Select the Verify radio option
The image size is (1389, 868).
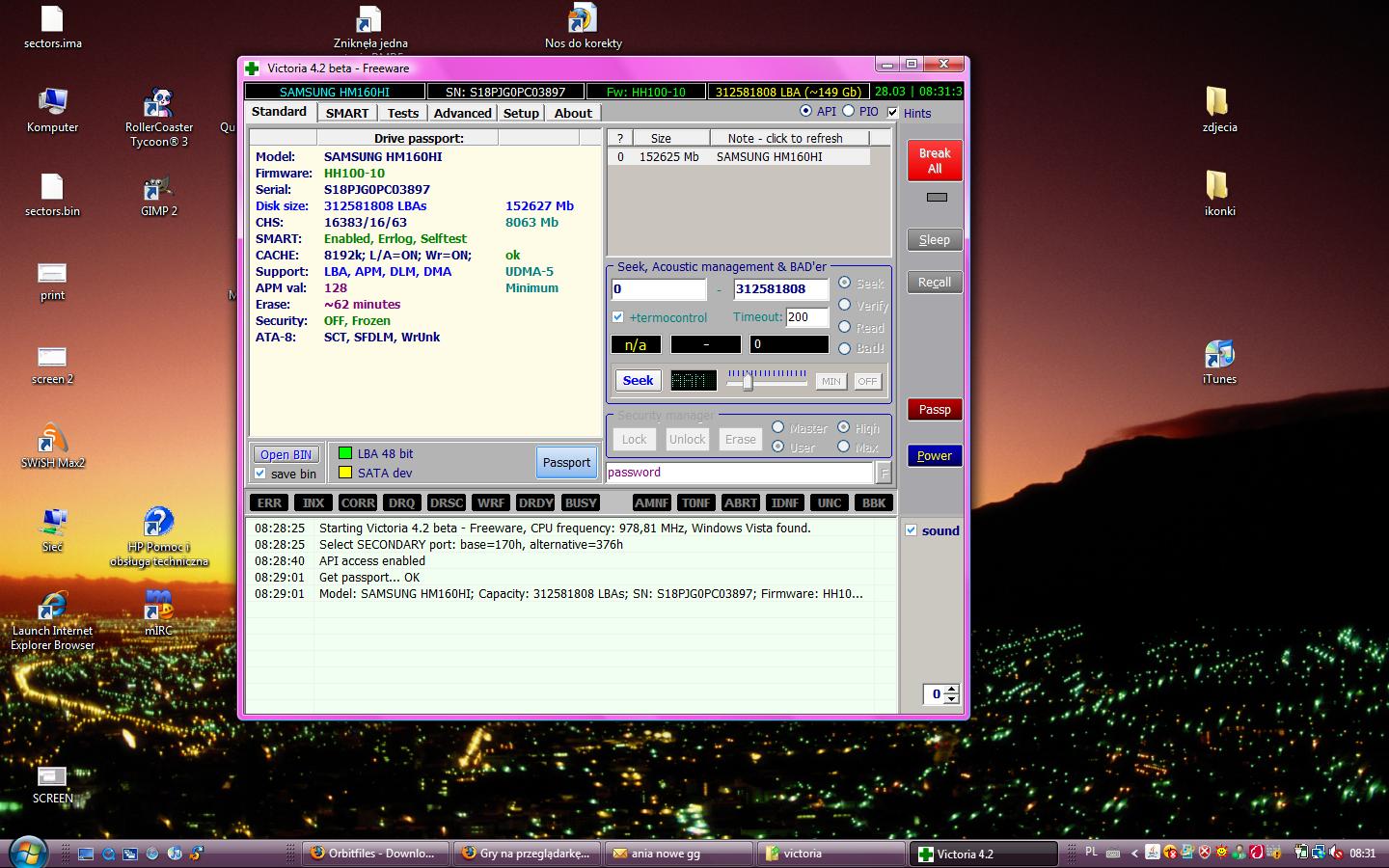coord(845,305)
